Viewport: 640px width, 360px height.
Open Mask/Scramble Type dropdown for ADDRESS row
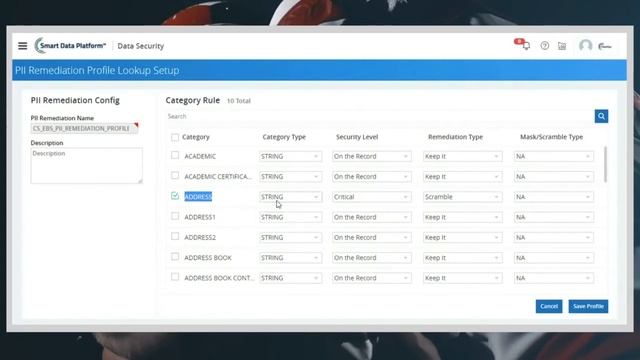click(x=554, y=197)
